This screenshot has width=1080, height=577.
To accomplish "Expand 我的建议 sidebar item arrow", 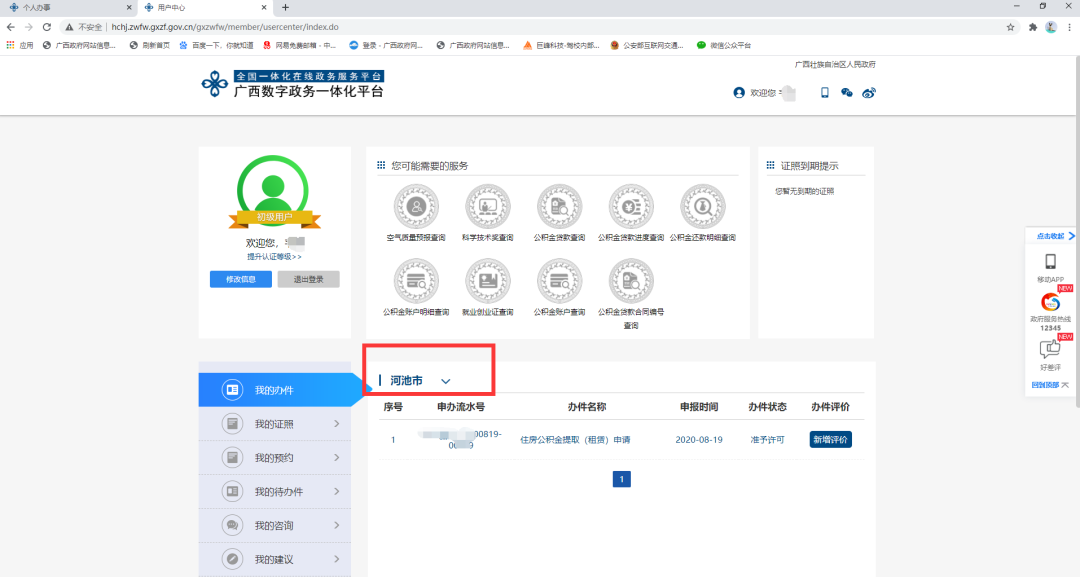I will tap(337, 559).
